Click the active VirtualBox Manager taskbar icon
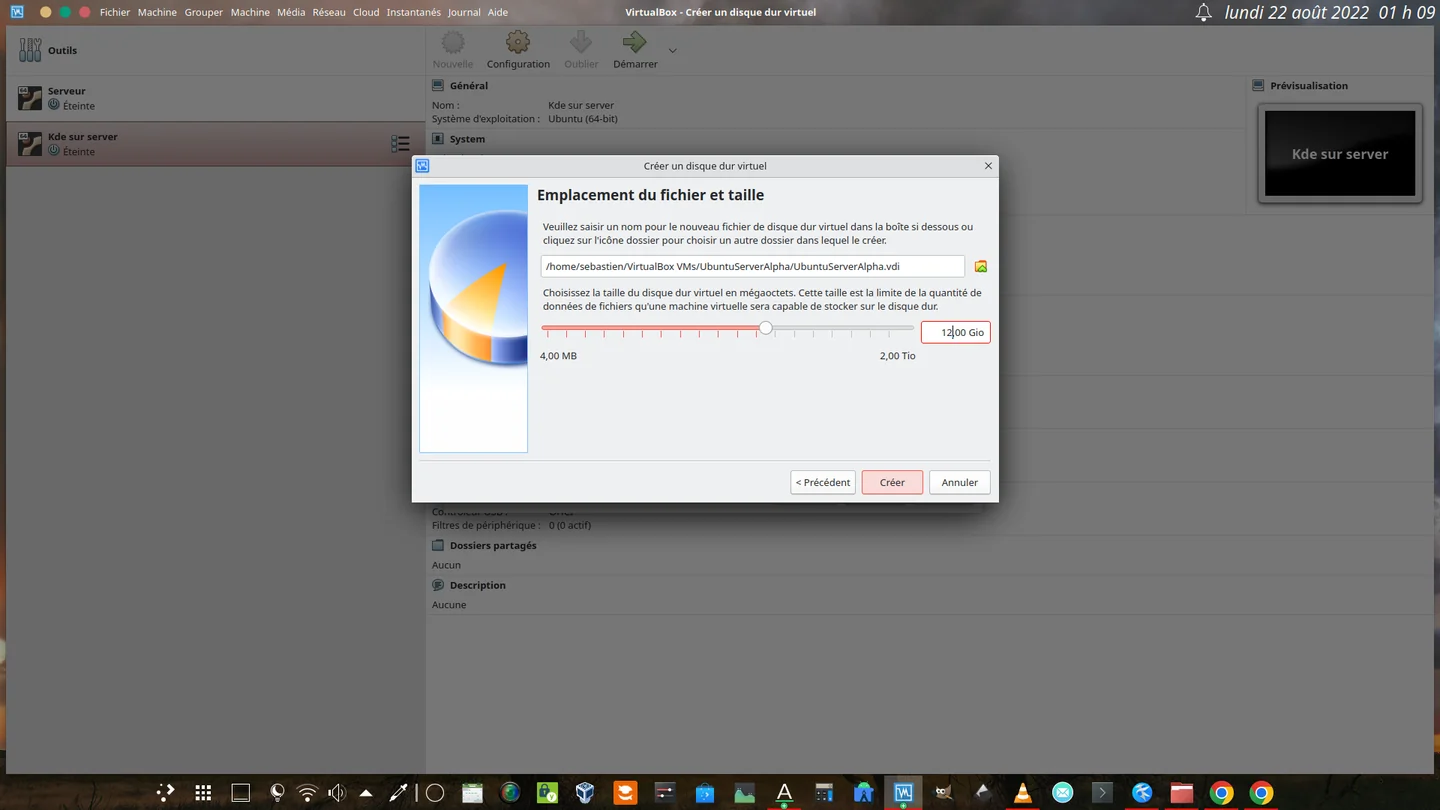 903,793
